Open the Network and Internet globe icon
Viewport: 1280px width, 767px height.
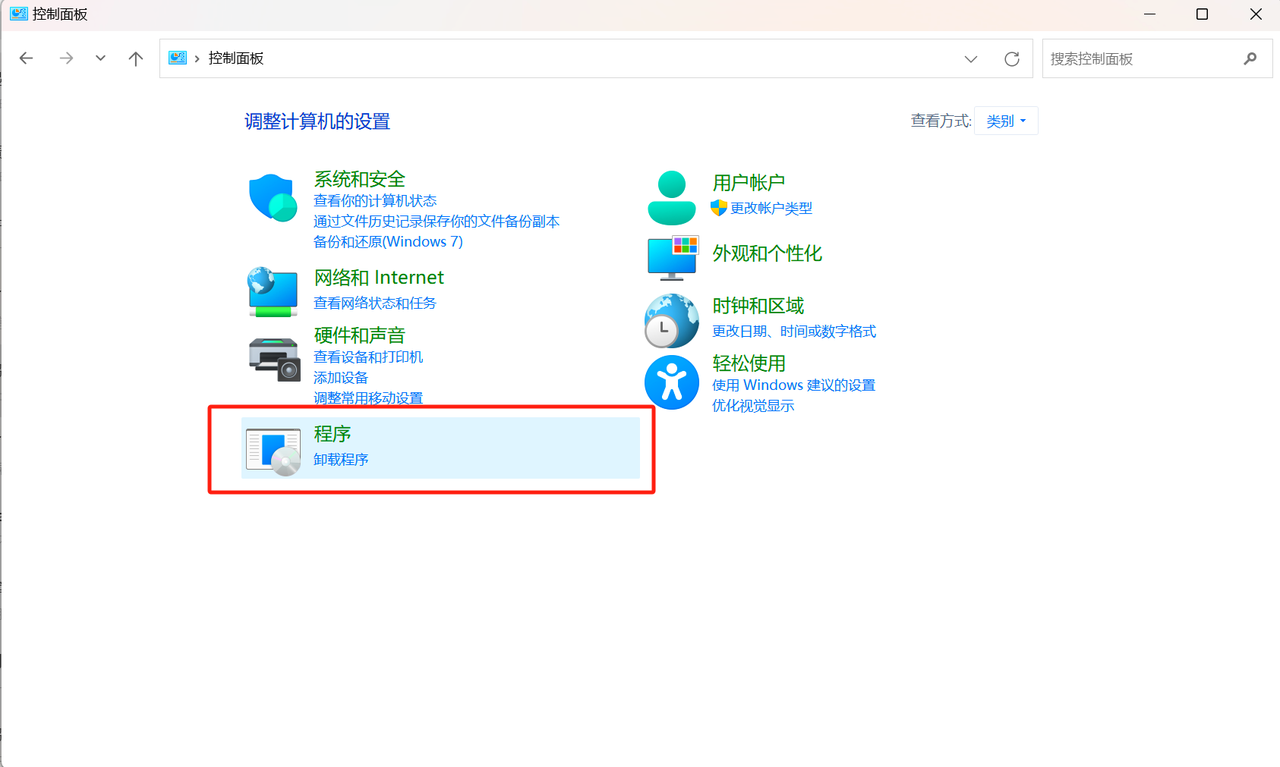click(273, 290)
